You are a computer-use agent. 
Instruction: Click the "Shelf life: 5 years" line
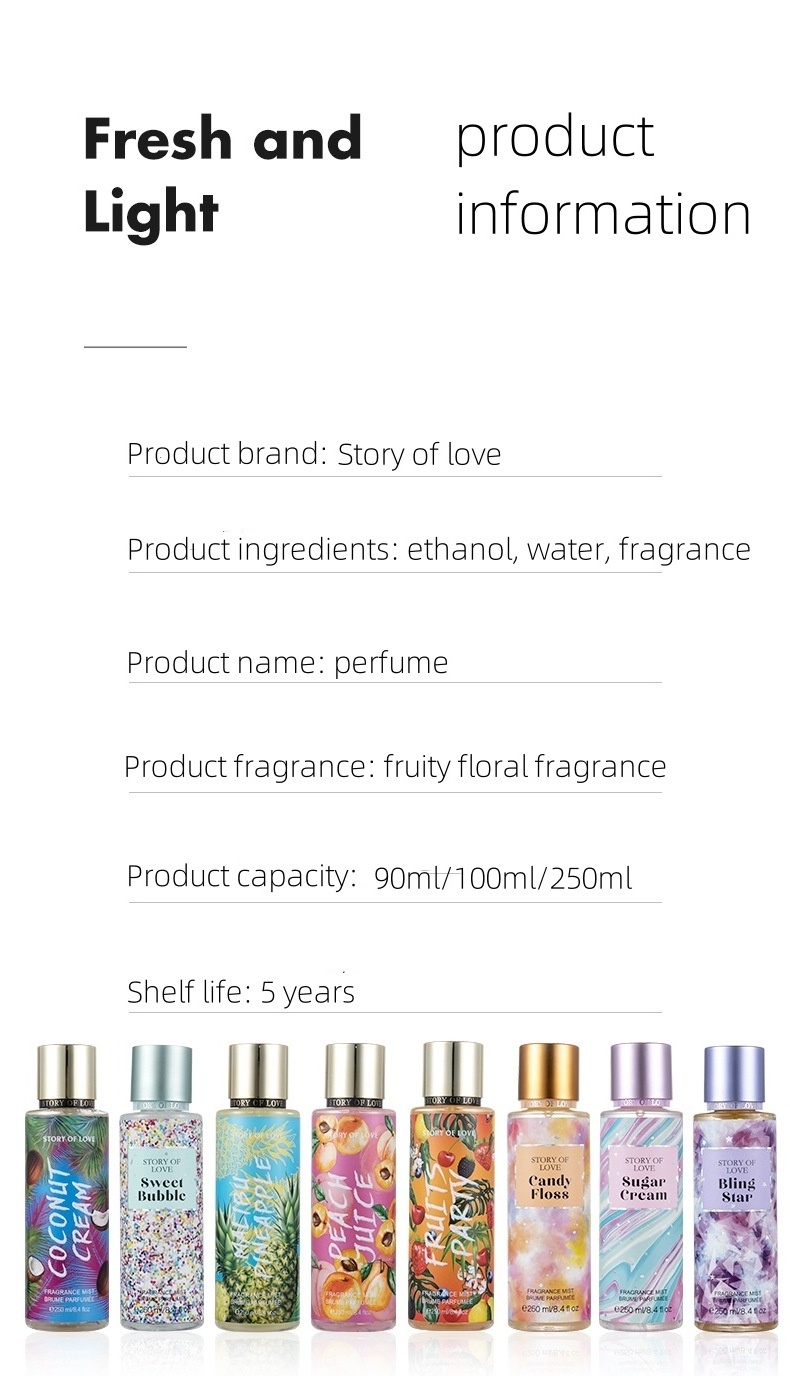(x=241, y=992)
